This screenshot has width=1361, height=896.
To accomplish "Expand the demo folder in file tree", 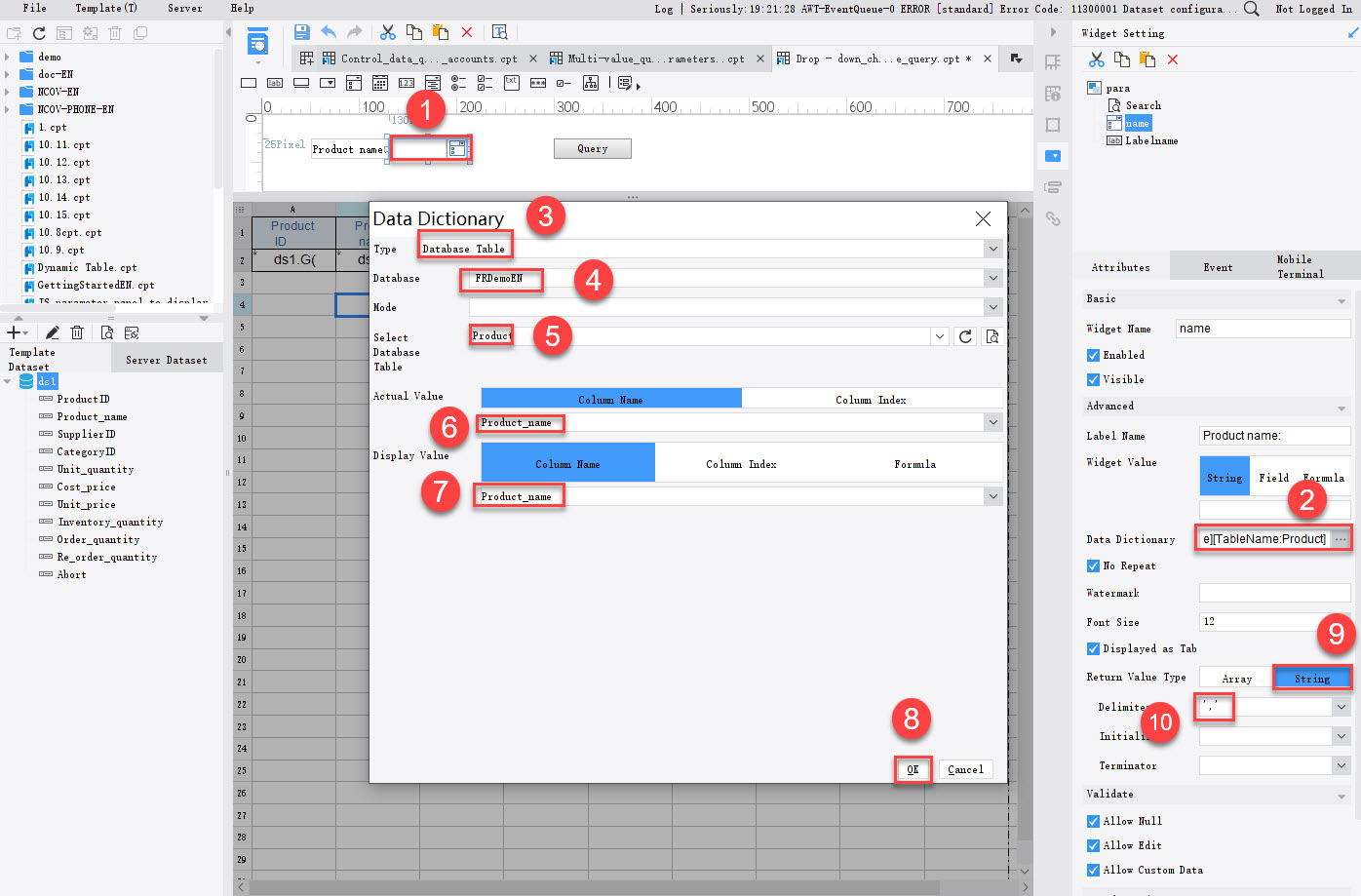I will tap(7, 57).
